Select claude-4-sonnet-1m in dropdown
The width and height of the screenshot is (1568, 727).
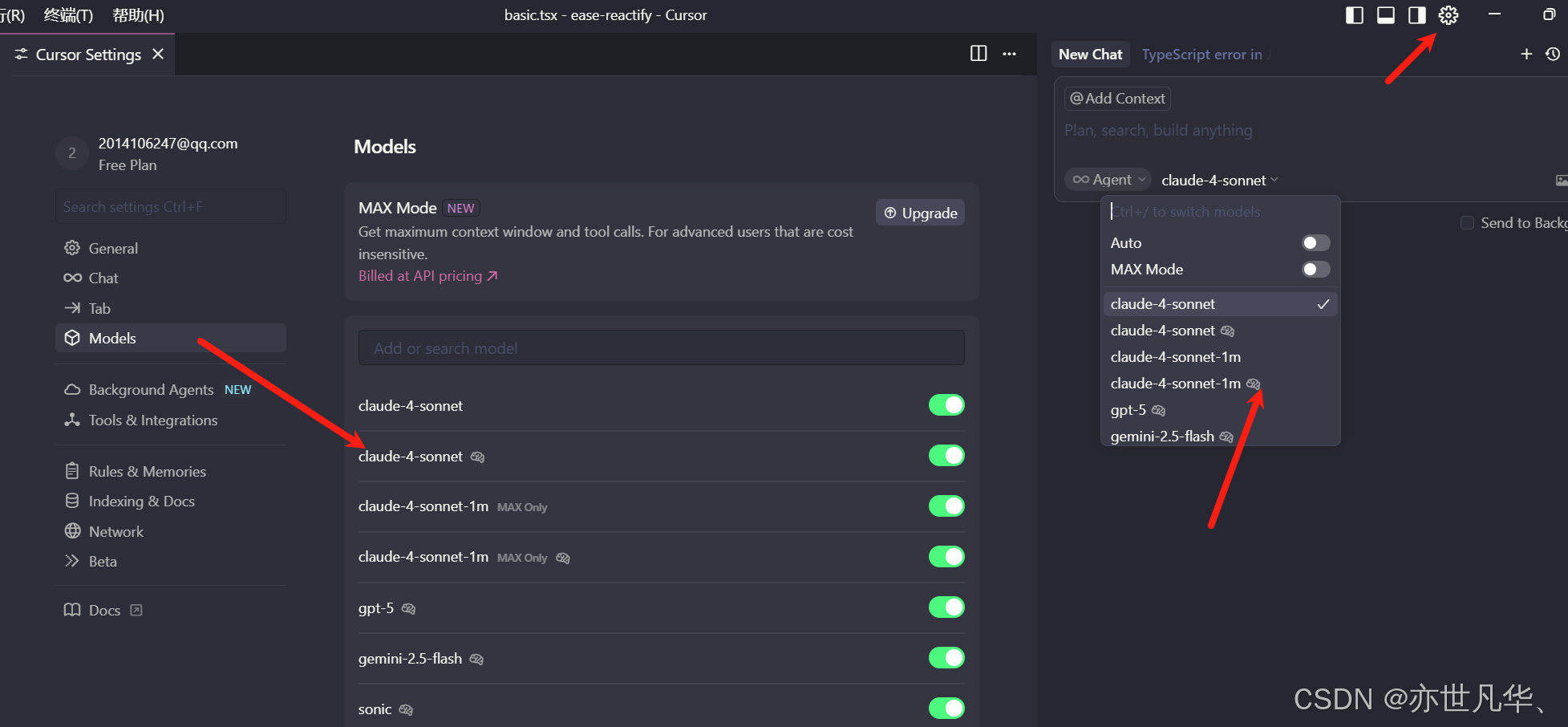1220,357
